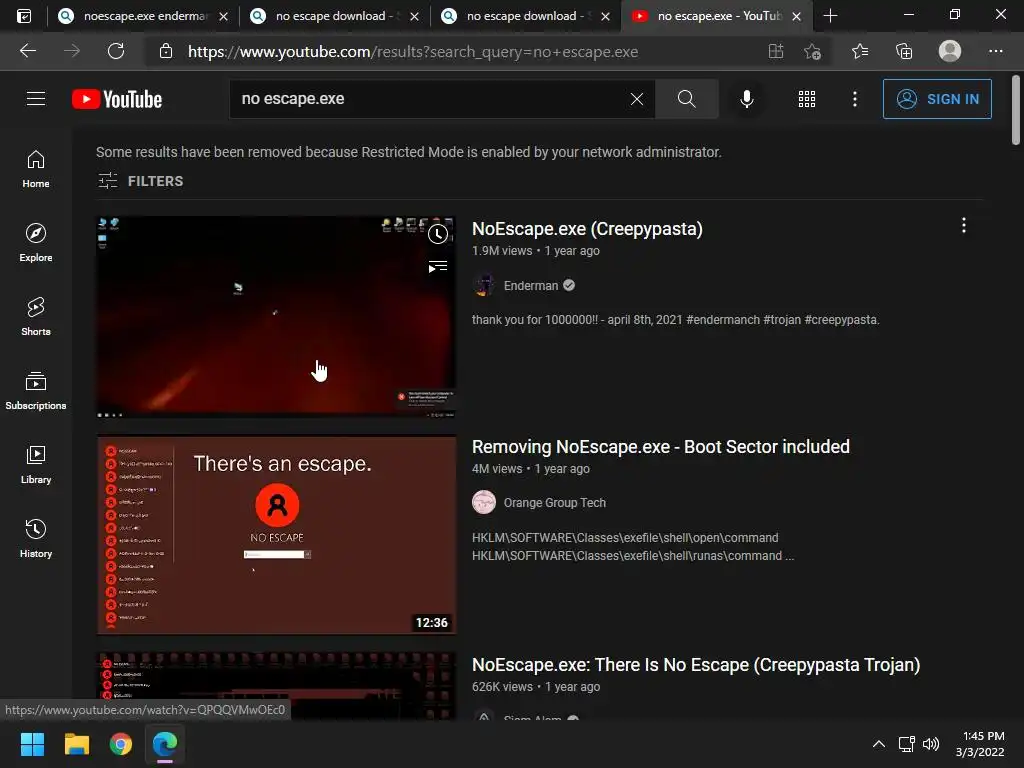Expand the FILTERS options
The width and height of the screenshot is (1024, 768).
point(140,181)
